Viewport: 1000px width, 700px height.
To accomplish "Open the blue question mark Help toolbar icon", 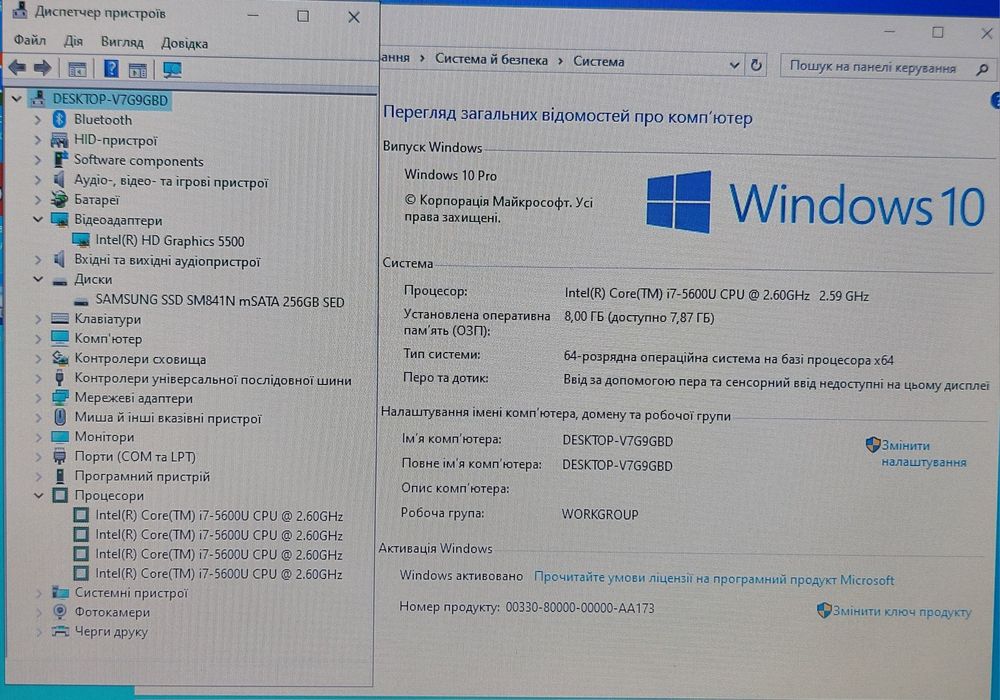I will pos(111,68).
